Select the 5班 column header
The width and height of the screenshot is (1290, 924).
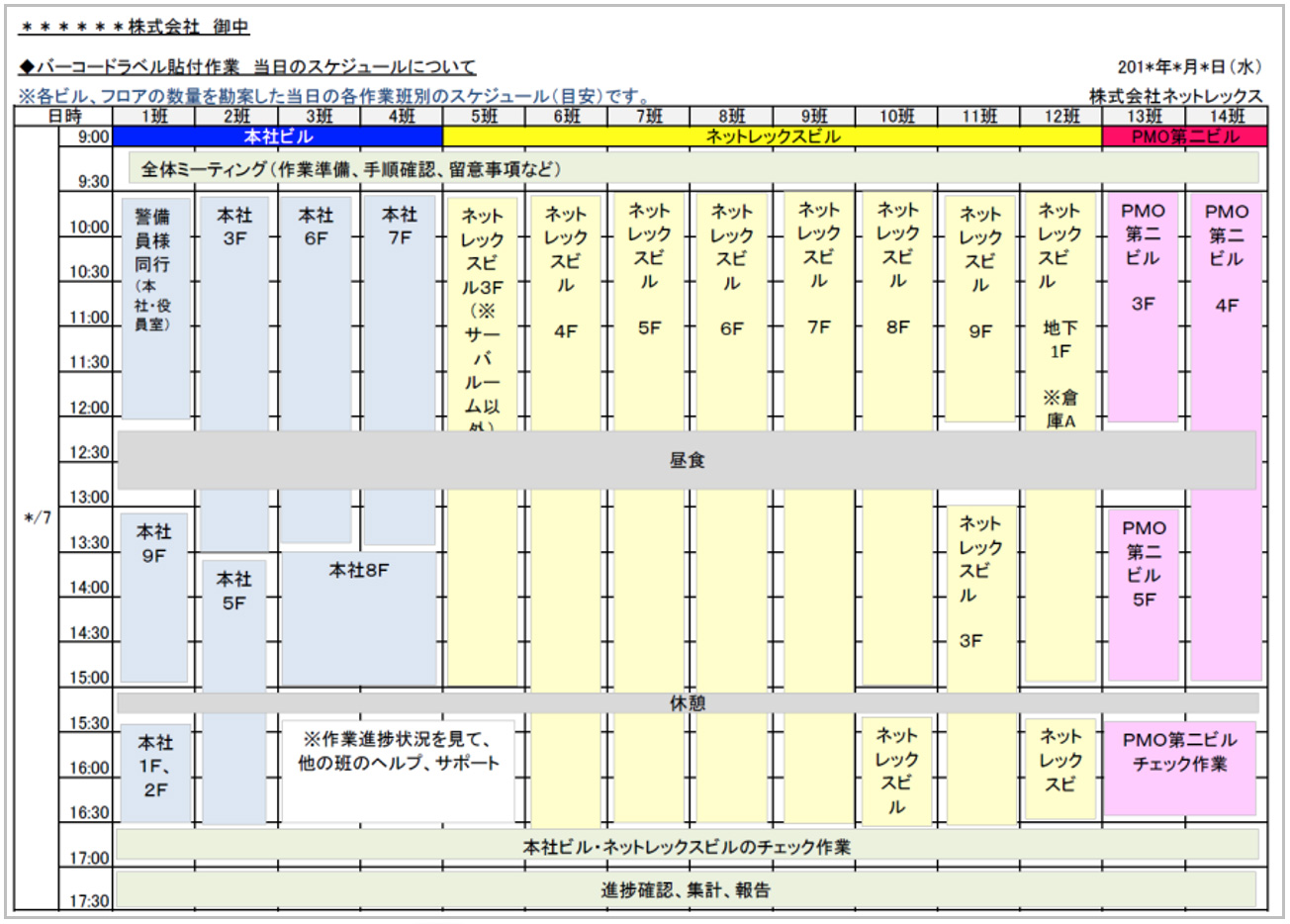click(x=484, y=117)
